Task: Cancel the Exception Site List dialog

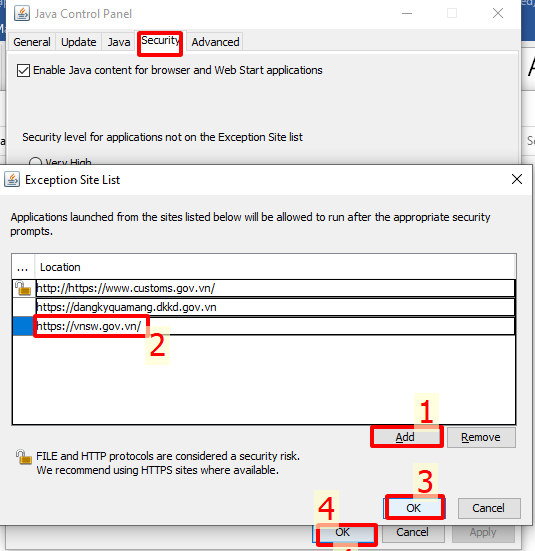Action: [x=489, y=508]
